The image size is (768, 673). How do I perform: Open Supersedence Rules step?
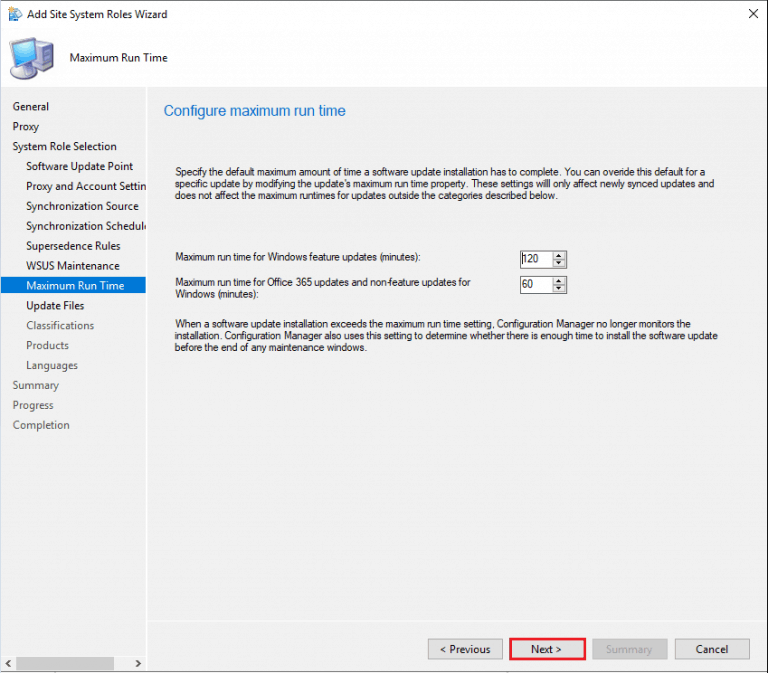73,246
